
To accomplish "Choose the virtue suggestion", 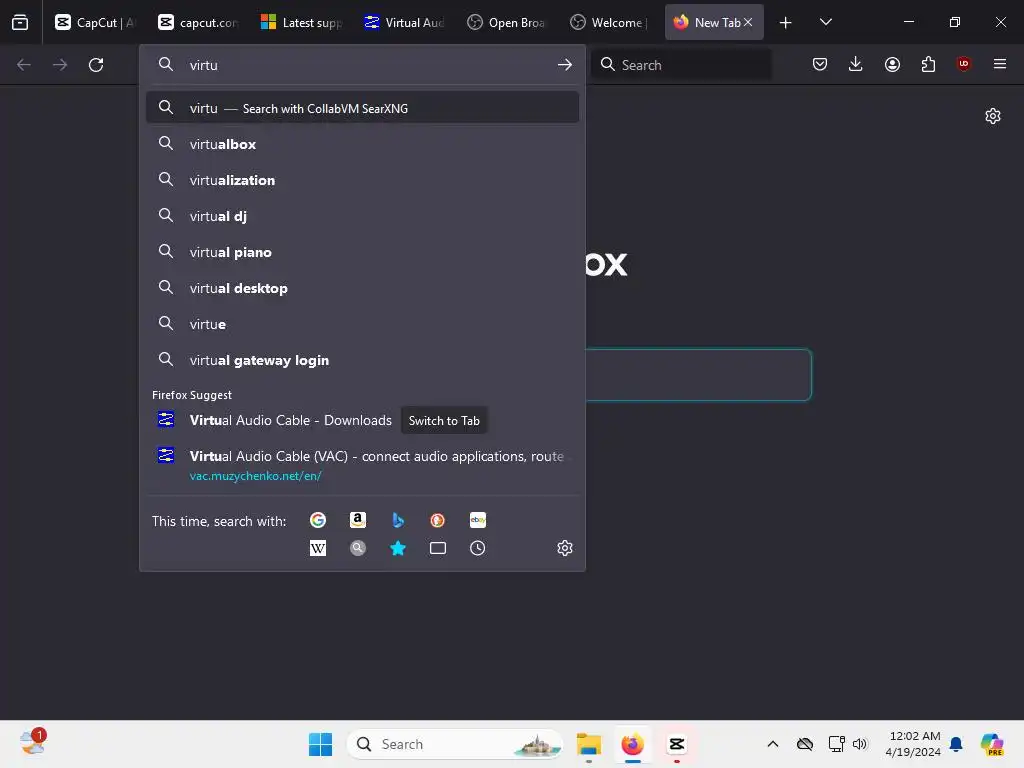I will [362, 323].
